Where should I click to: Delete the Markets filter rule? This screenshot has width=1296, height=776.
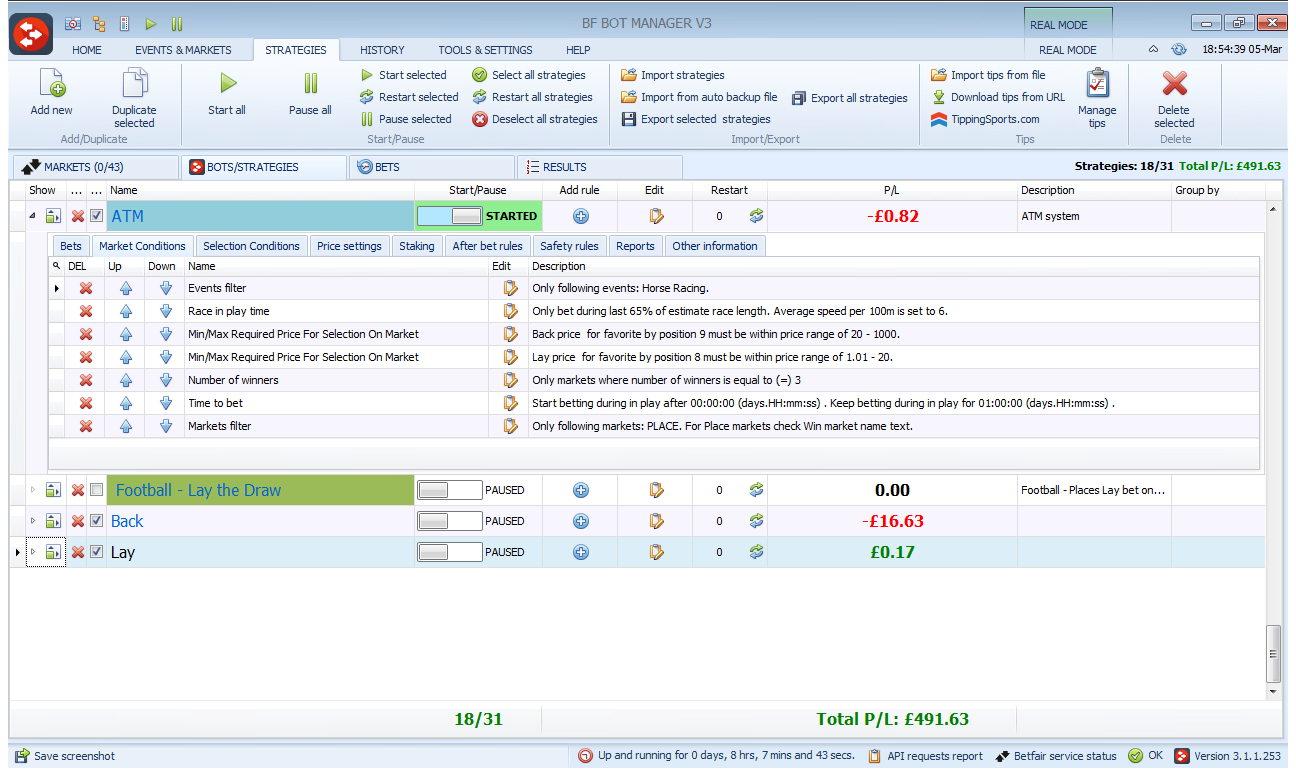coord(86,426)
